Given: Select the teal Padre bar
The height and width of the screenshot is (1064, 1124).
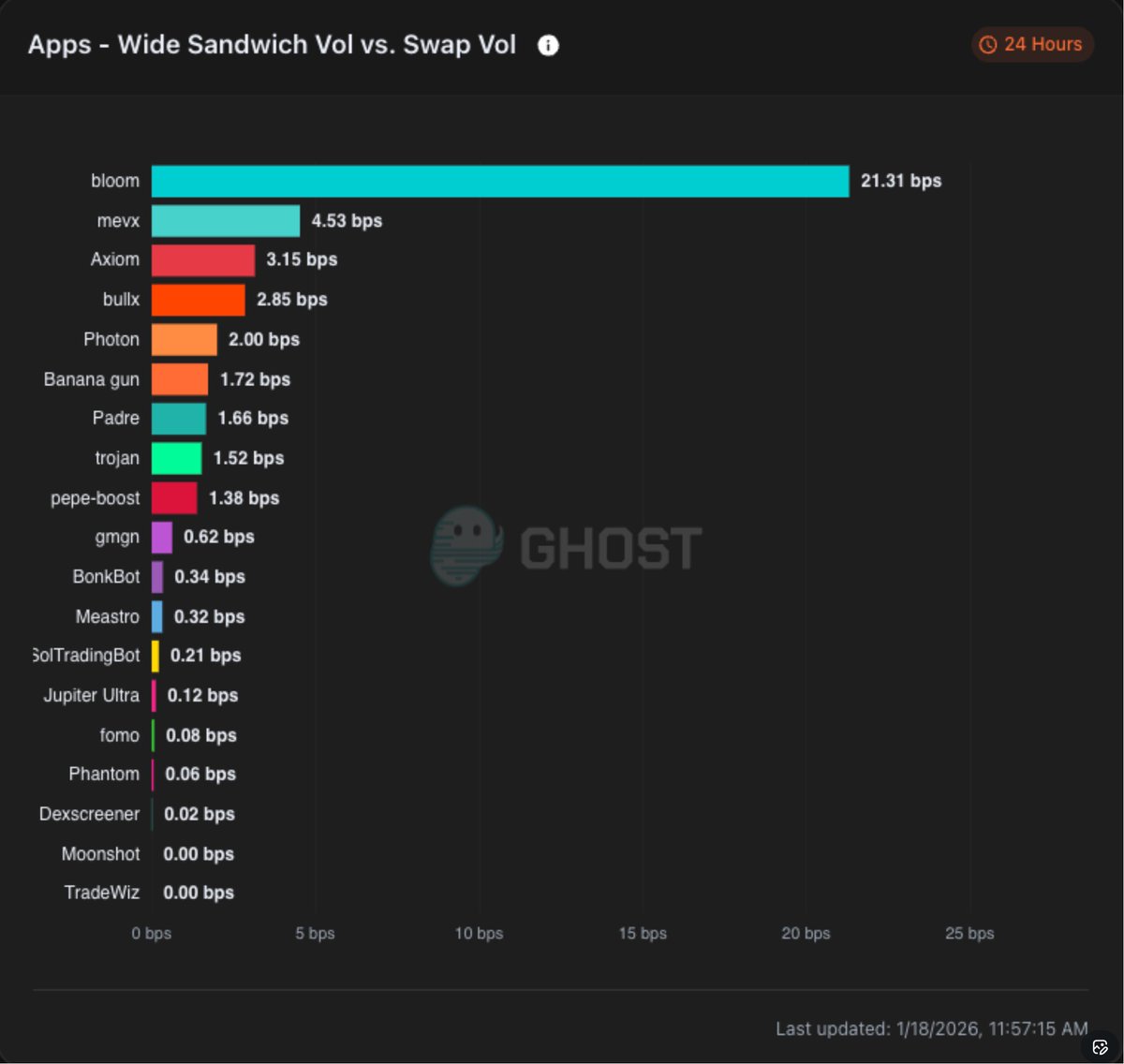Looking at the screenshot, I should (x=179, y=419).
